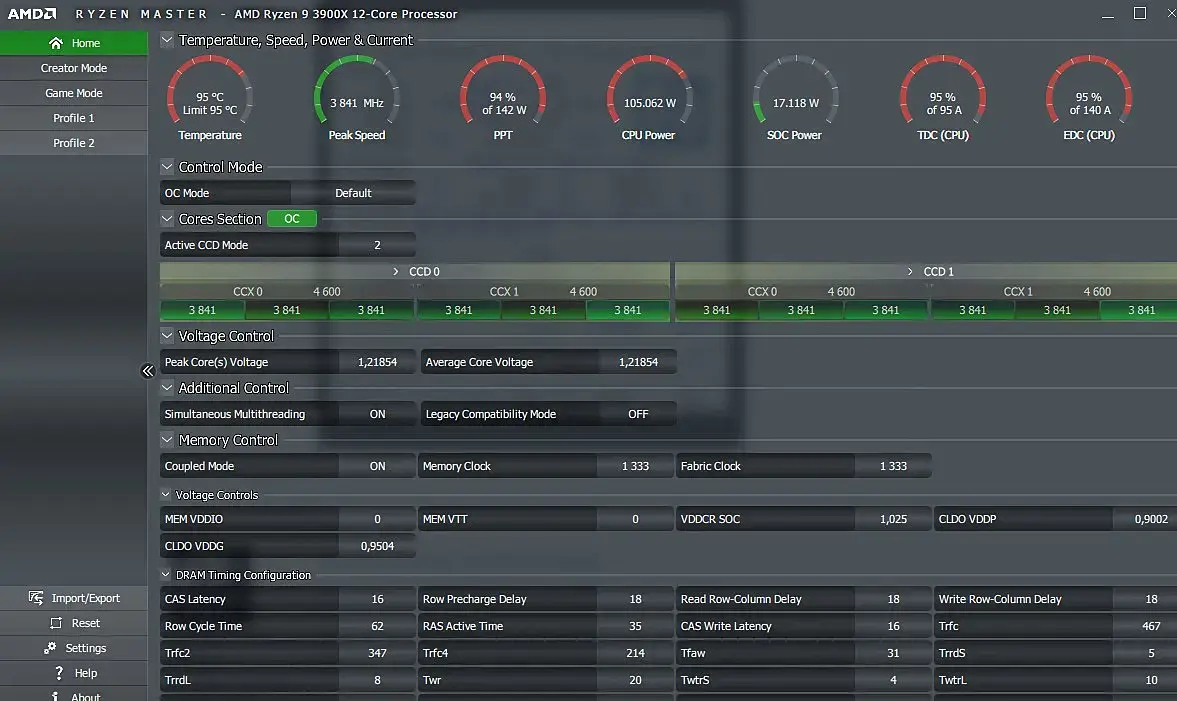Click the AMD logo

(x=32, y=14)
